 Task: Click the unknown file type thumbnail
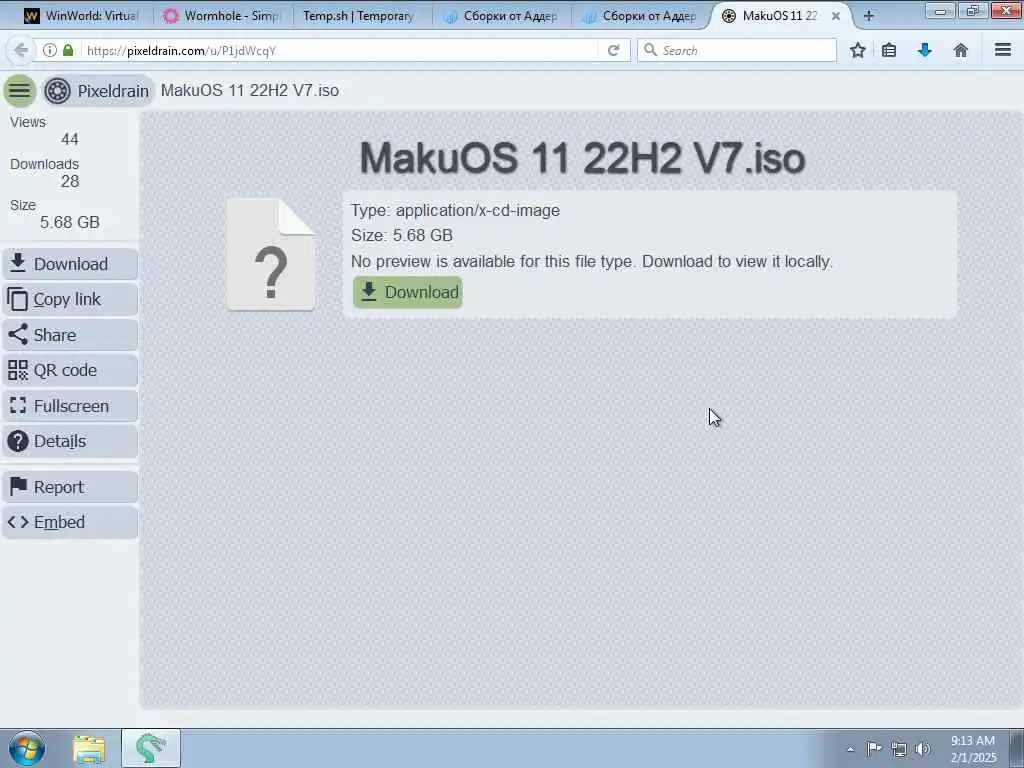[x=271, y=254]
